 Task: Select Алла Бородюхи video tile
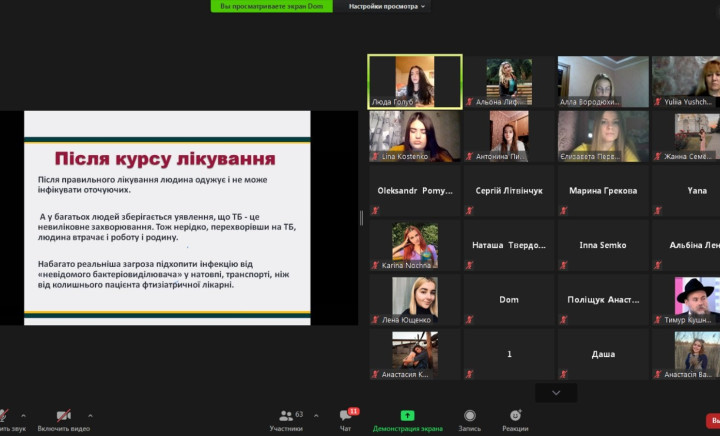click(x=603, y=82)
